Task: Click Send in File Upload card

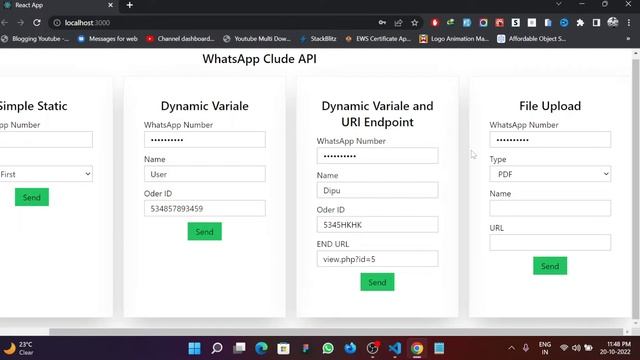Action: [x=550, y=266]
